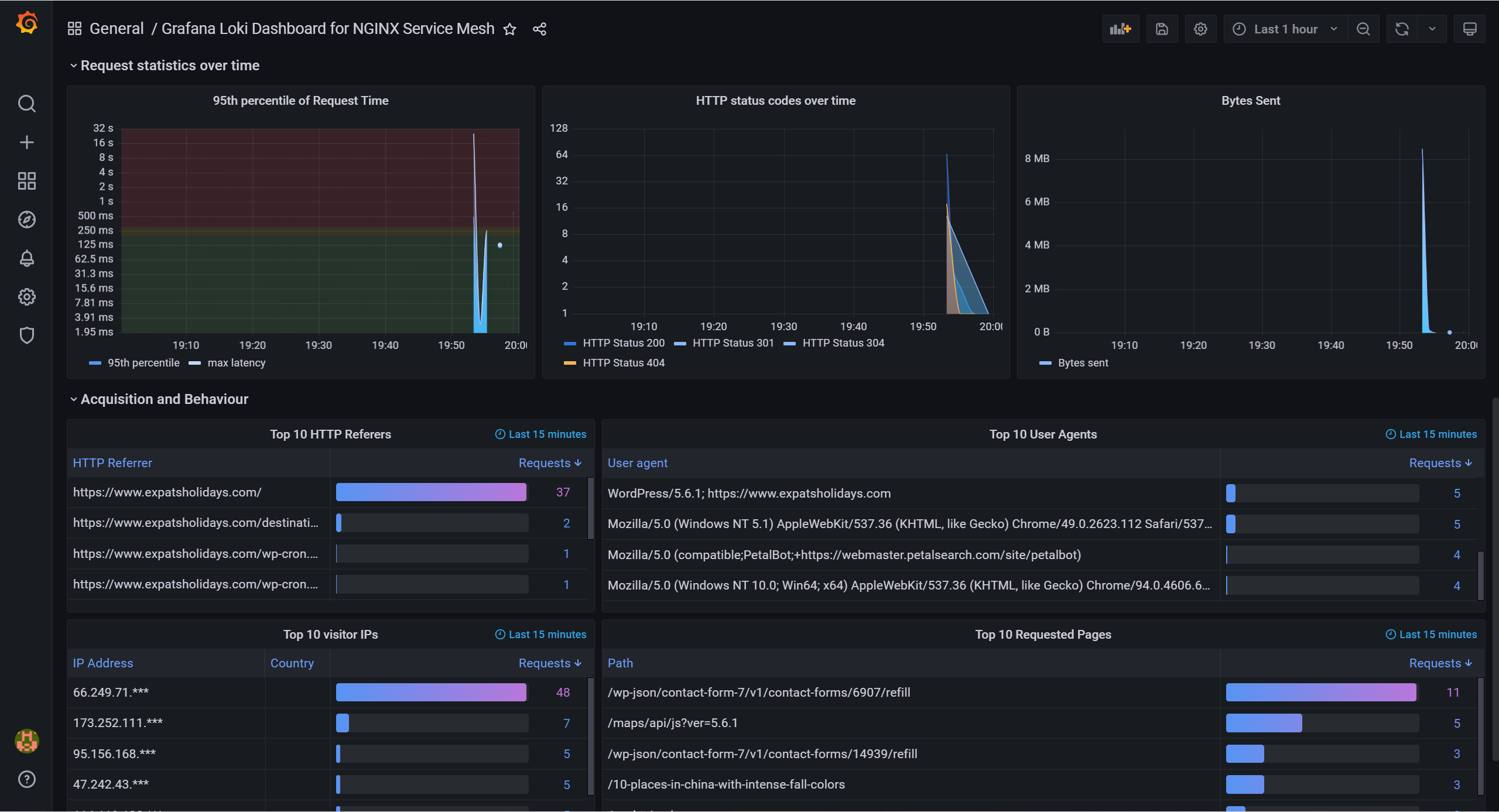This screenshot has width=1499, height=812.
Task: Sort by User agent column header
Action: (x=637, y=463)
